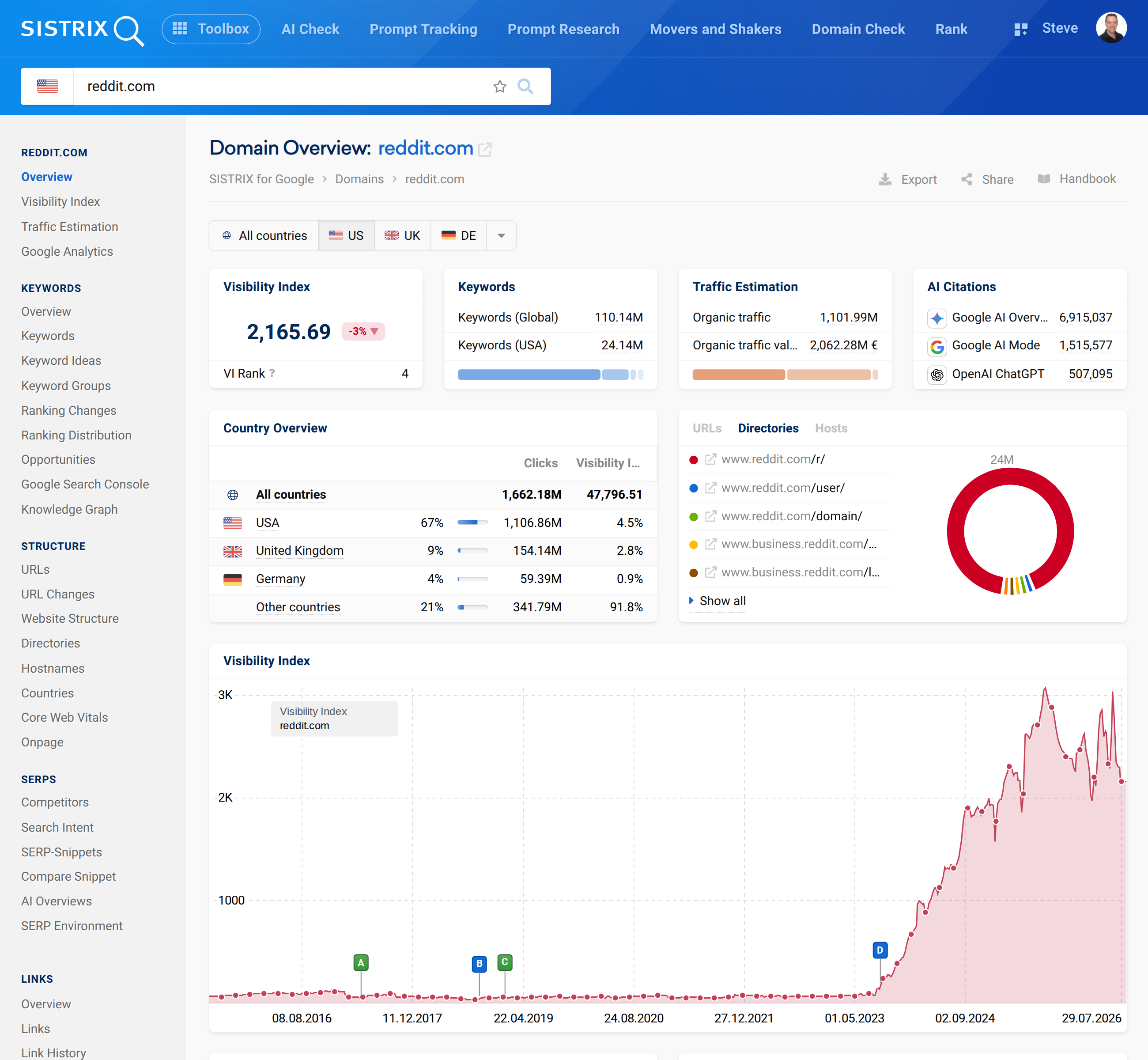This screenshot has height=1060, width=1148.
Task: Open external link icon for www.reddit.com/user/
Action: (710, 488)
